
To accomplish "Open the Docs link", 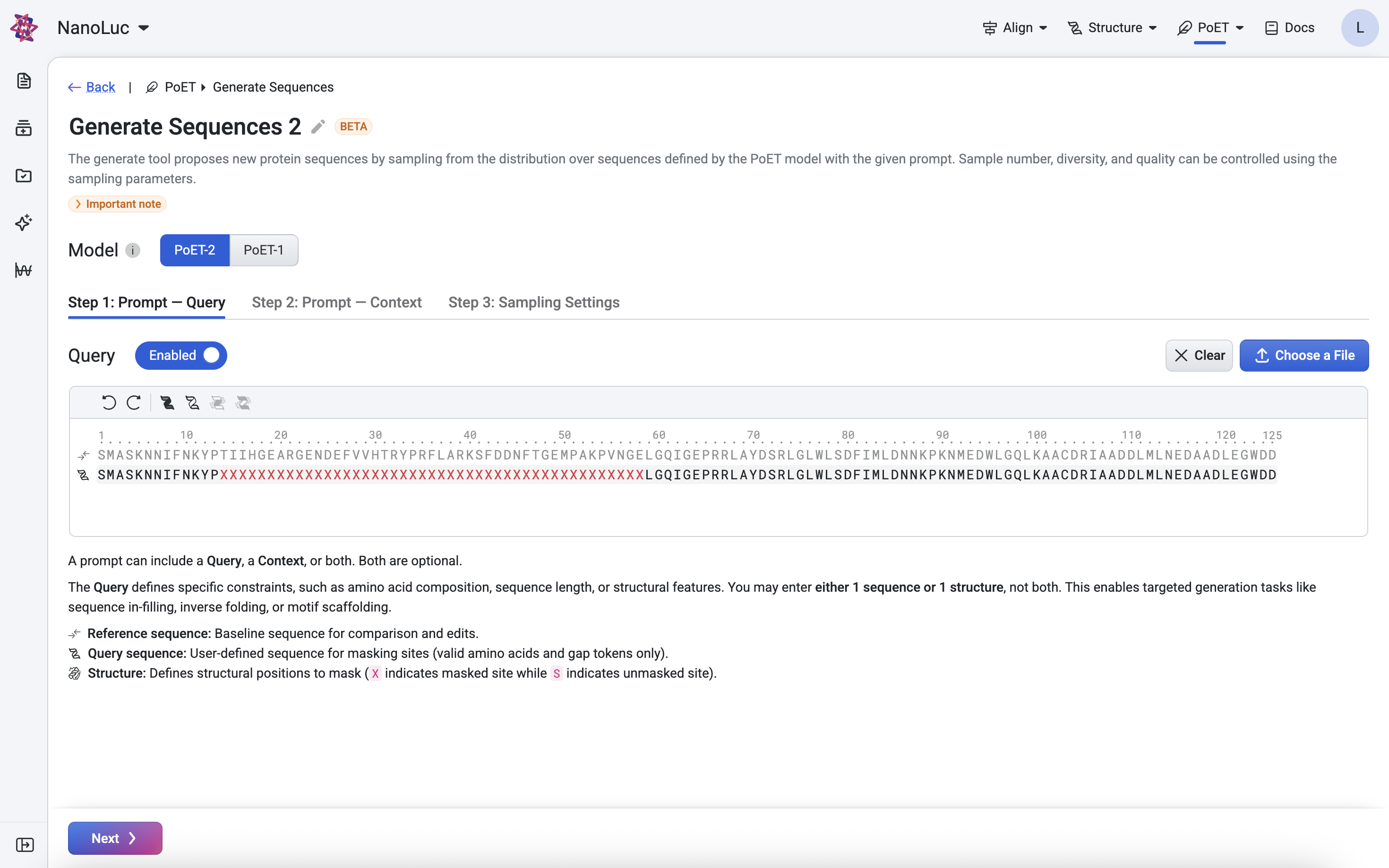I will pyautogui.click(x=1290, y=27).
